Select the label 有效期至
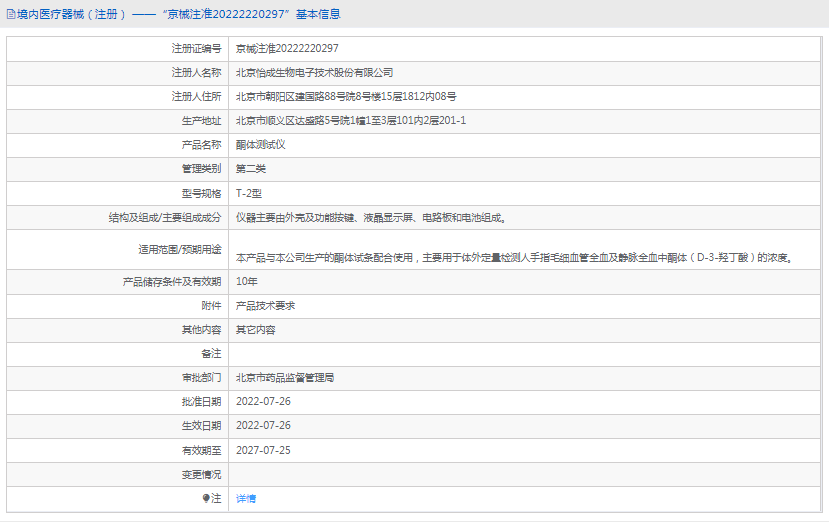Image resolution: width=829 pixels, height=522 pixels. pos(201,451)
